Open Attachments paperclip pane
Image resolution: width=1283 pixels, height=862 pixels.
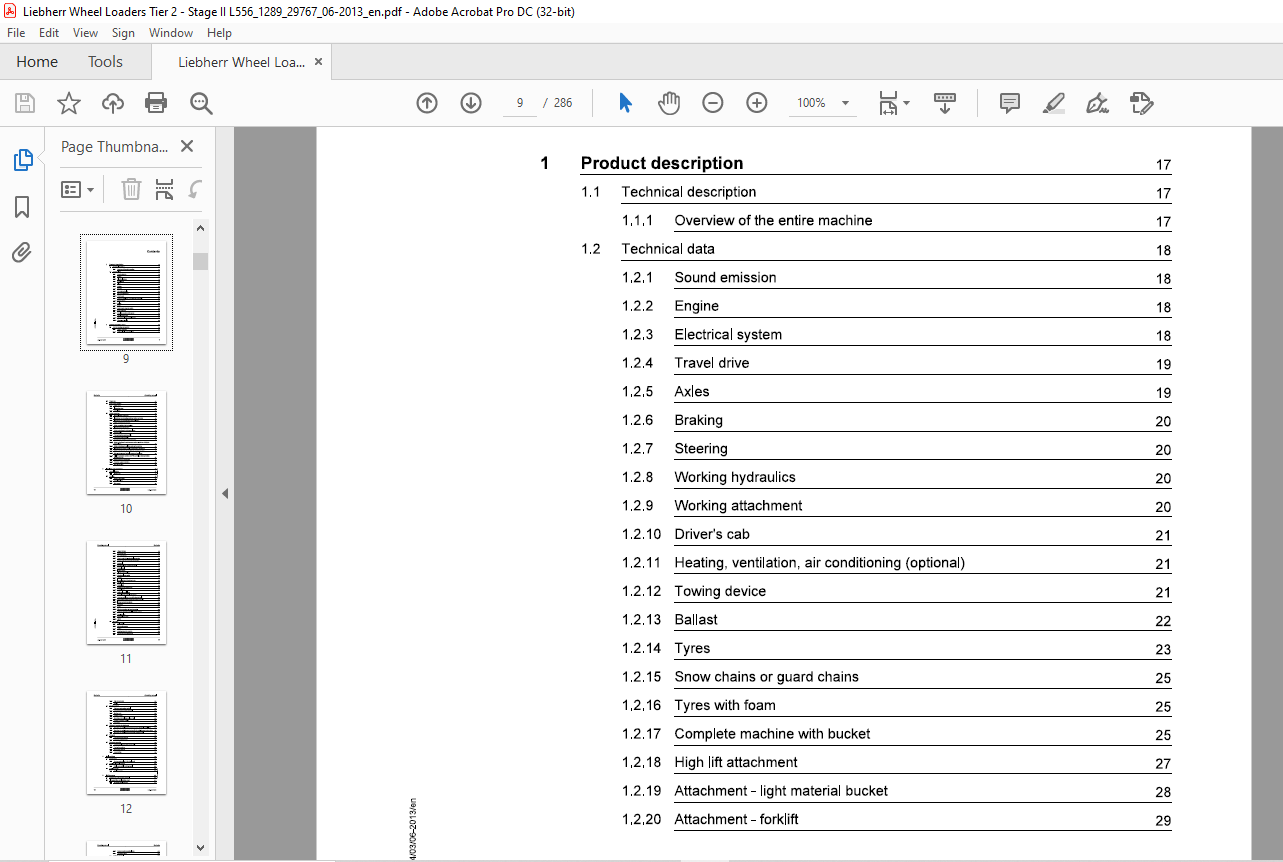tap(22, 253)
